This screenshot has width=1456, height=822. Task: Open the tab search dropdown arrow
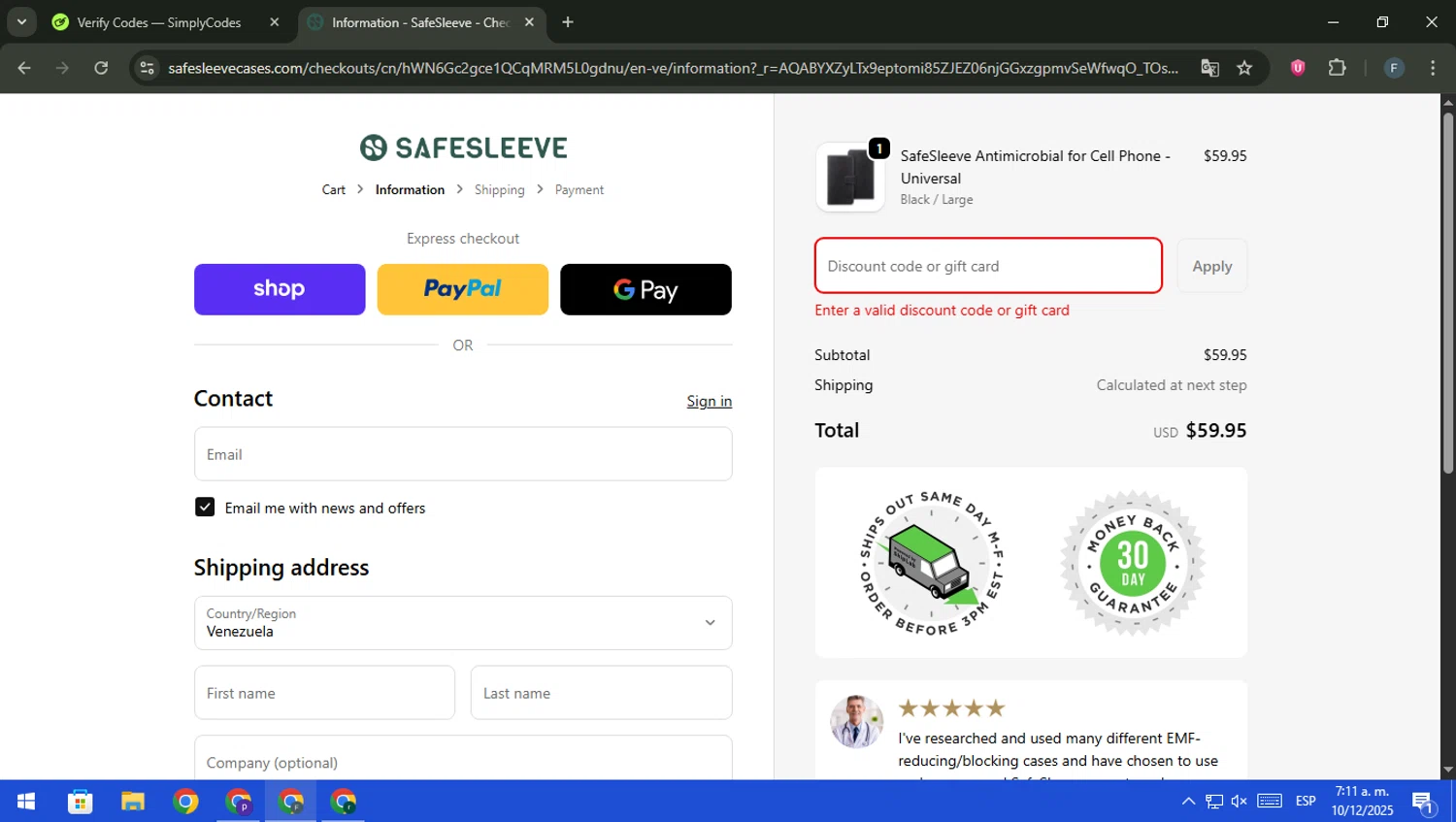[21, 21]
